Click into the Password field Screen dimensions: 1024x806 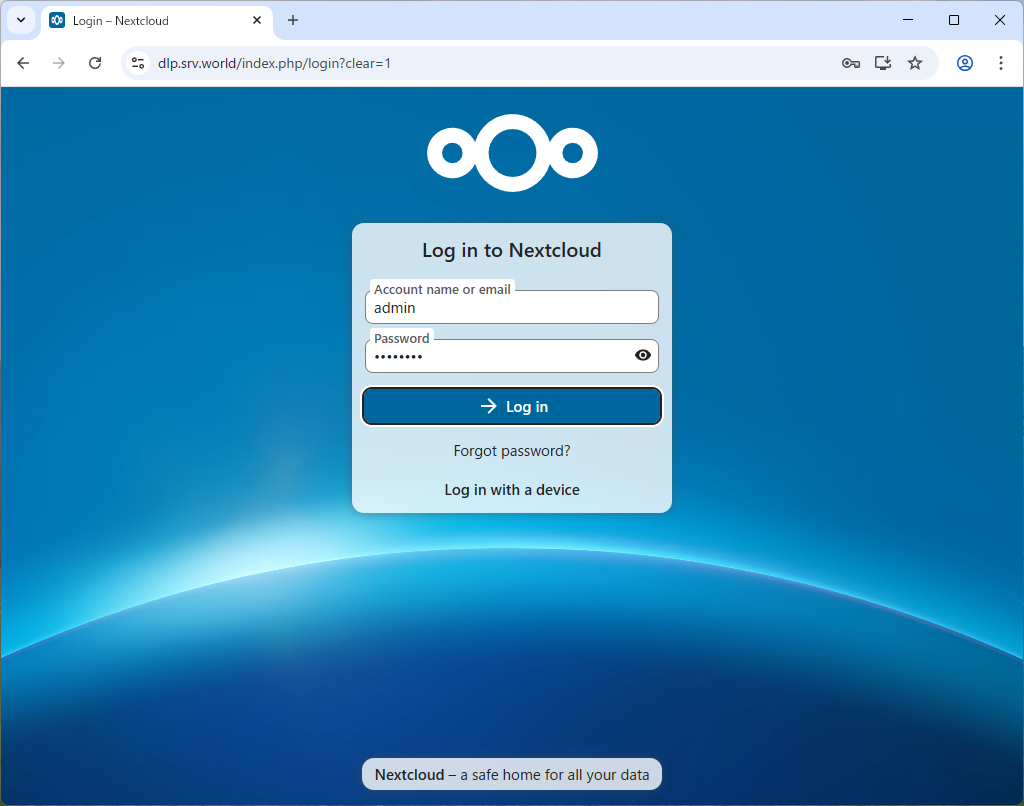[495, 356]
